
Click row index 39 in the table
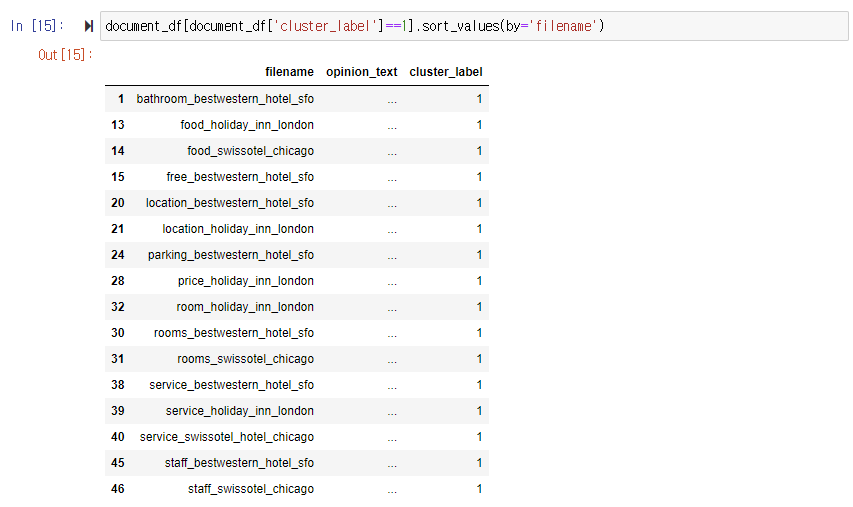pos(118,411)
